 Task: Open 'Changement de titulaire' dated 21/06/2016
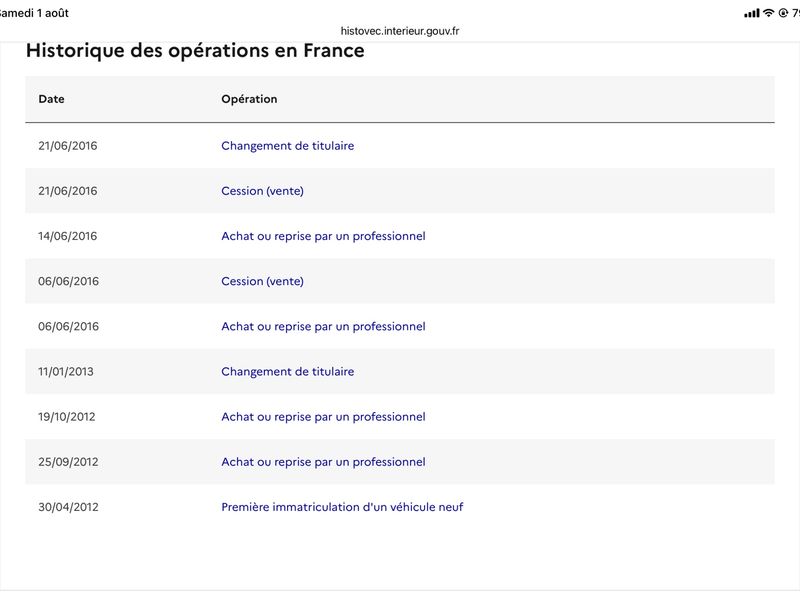pyautogui.click(x=287, y=146)
